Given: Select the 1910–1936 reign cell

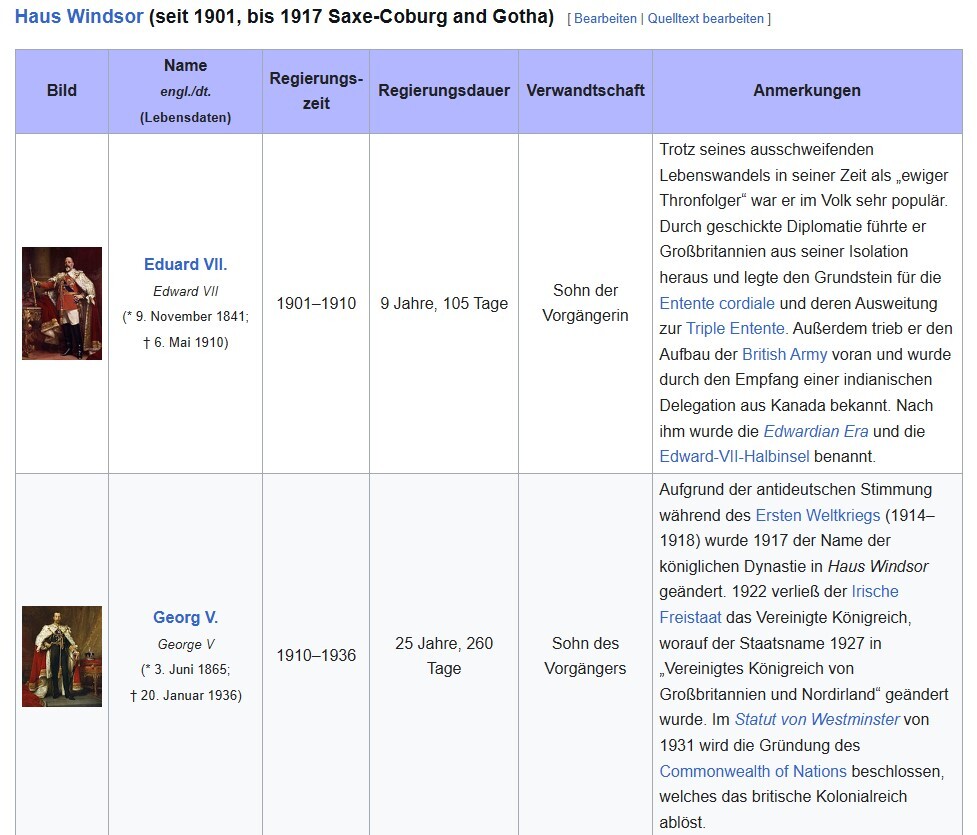Looking at the screenshot, I should pyautogui.click(x=316, y=656).
